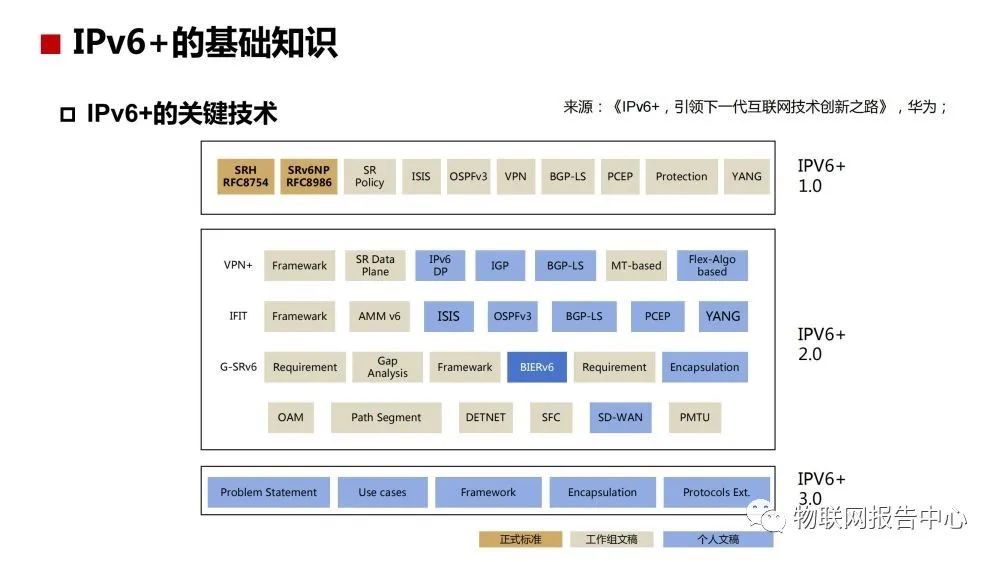
Task: Select ISIS in the IPV6+ 1.0 row
Action: 421,177
